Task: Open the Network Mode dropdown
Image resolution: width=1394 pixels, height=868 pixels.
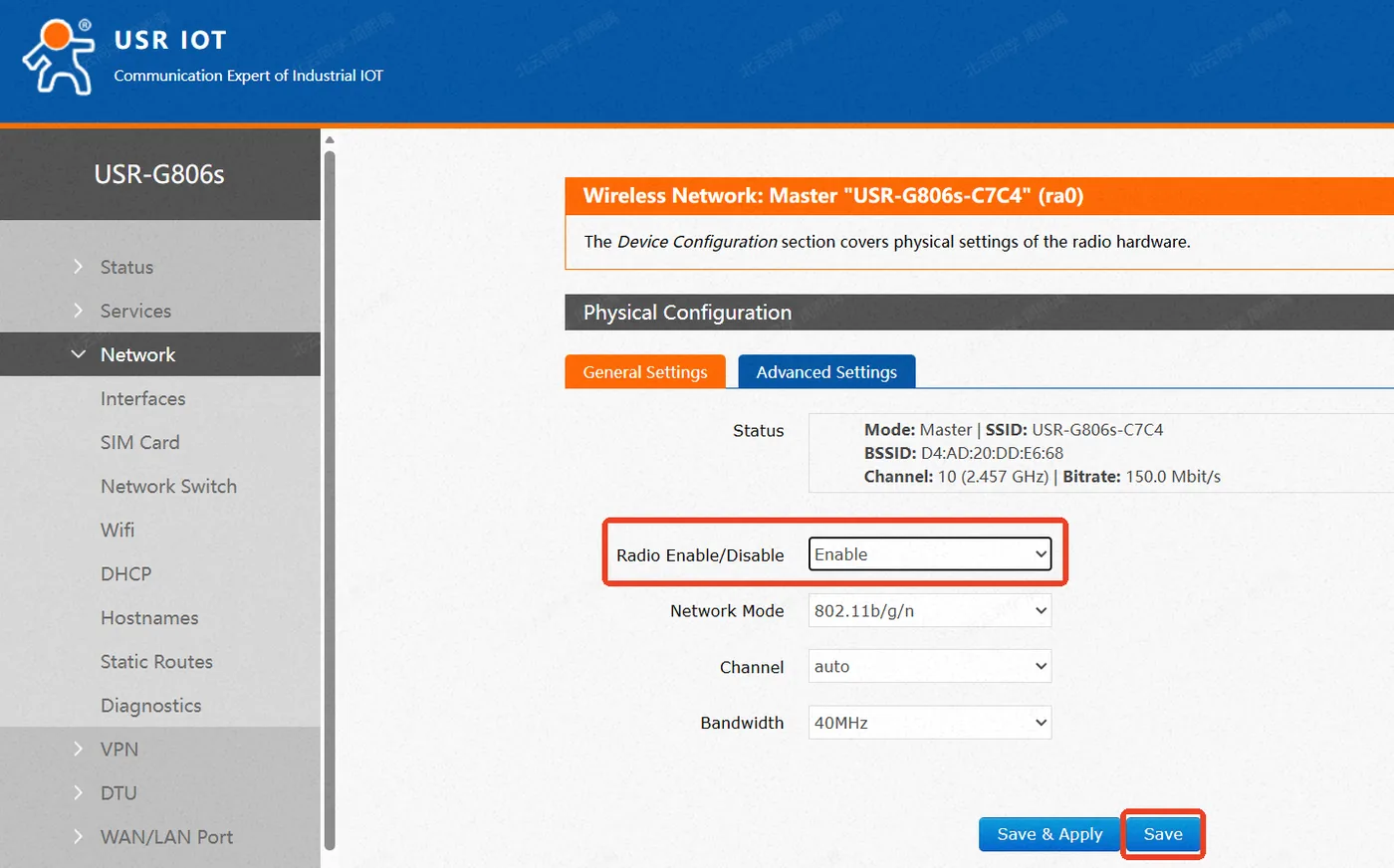Action: (x=930, y=610)
